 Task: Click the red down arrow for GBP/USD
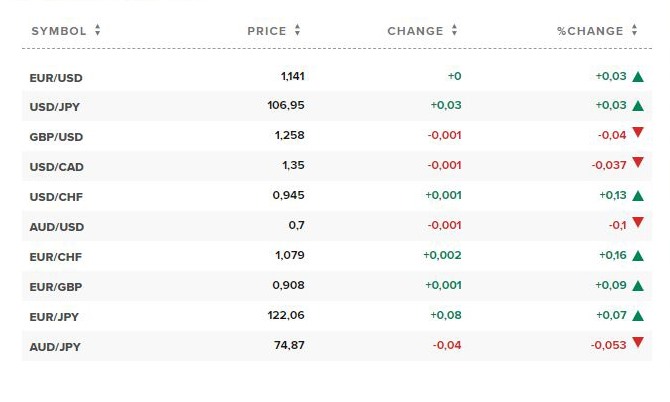click(x=638, y=132)
